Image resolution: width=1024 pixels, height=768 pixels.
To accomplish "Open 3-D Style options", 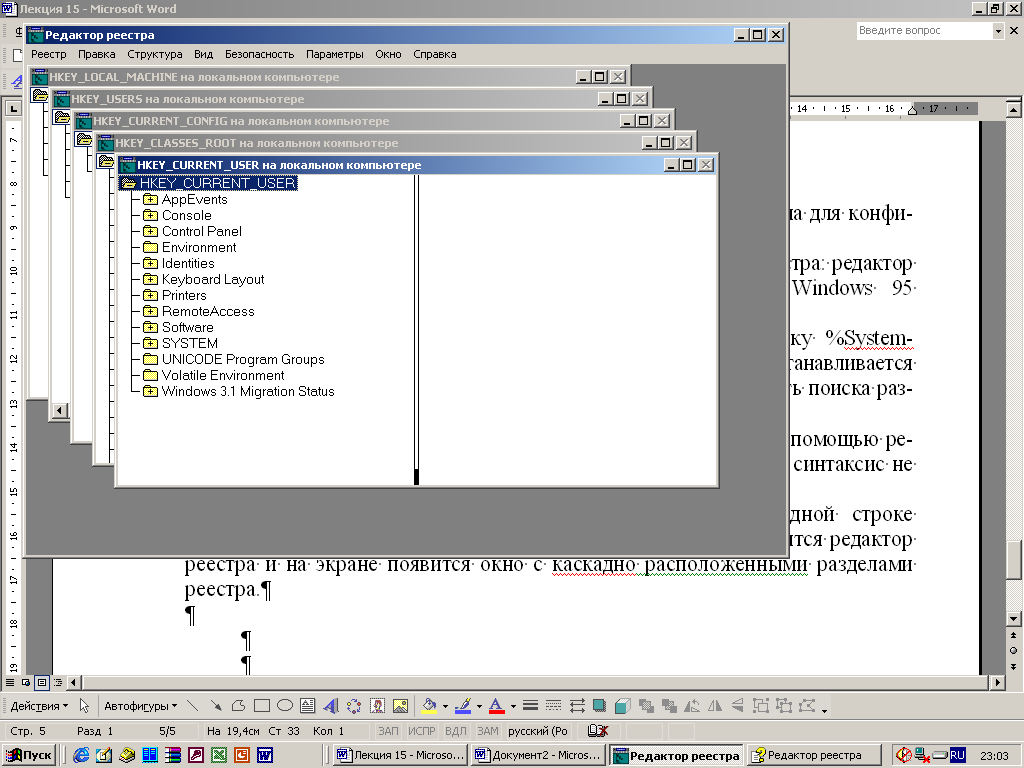I will tap(623, 706).
